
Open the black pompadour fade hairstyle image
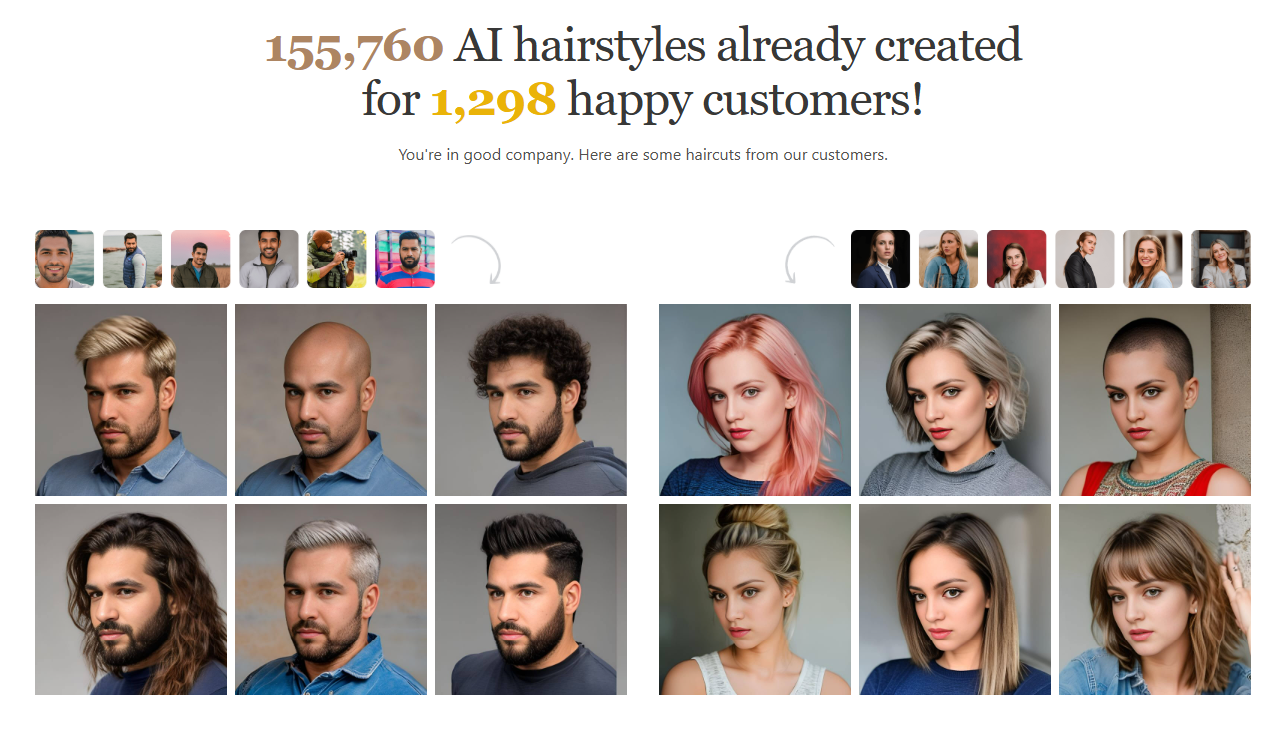point(531,599)
